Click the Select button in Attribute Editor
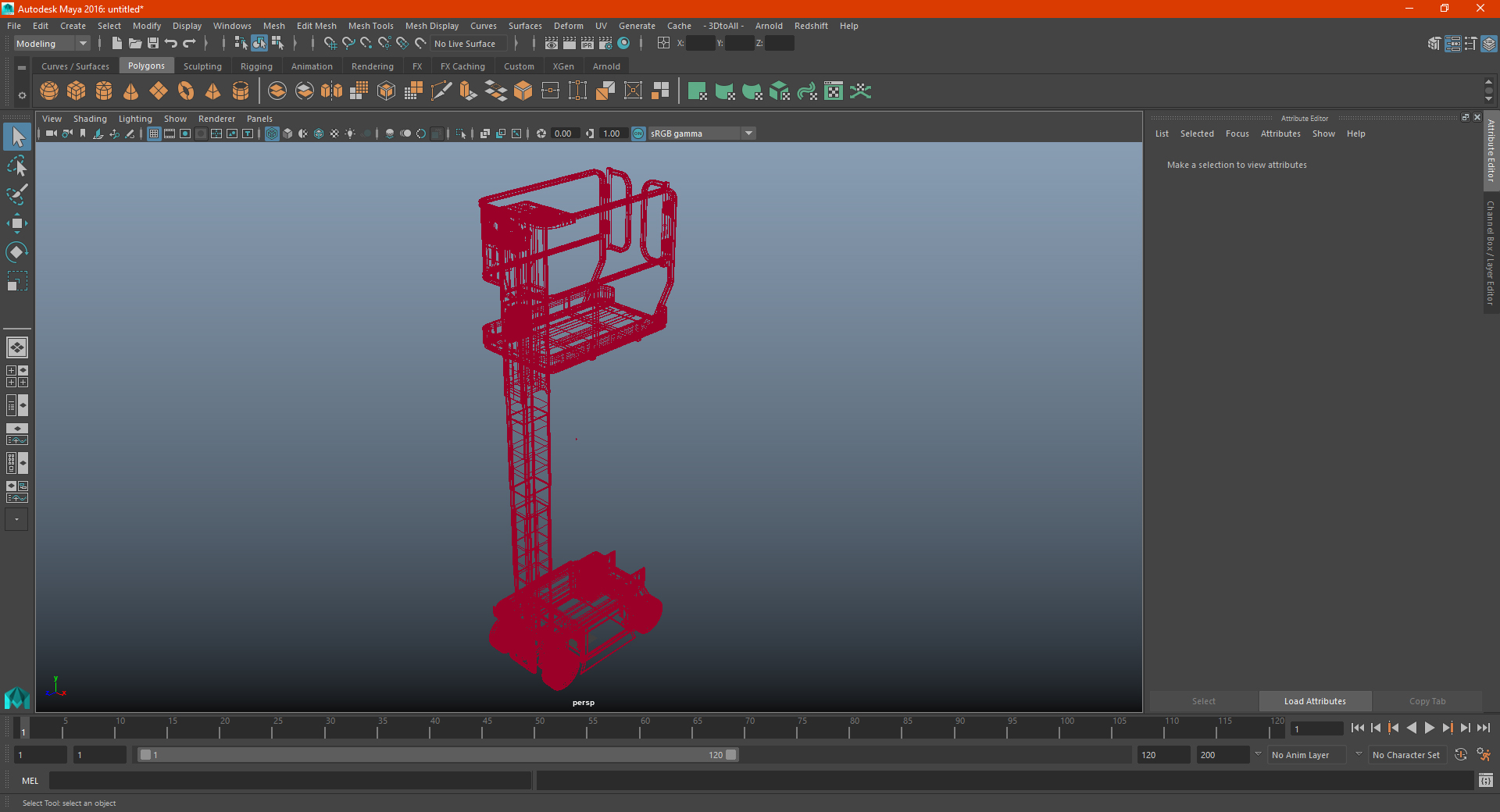The height and width of the screenshot is (812, 1500). [1204, 701]
